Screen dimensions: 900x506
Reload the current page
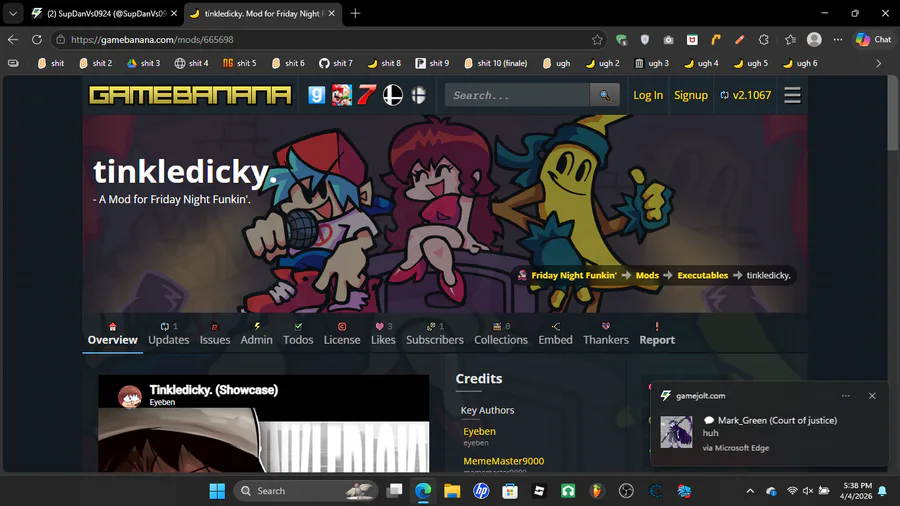pos(37,40)
